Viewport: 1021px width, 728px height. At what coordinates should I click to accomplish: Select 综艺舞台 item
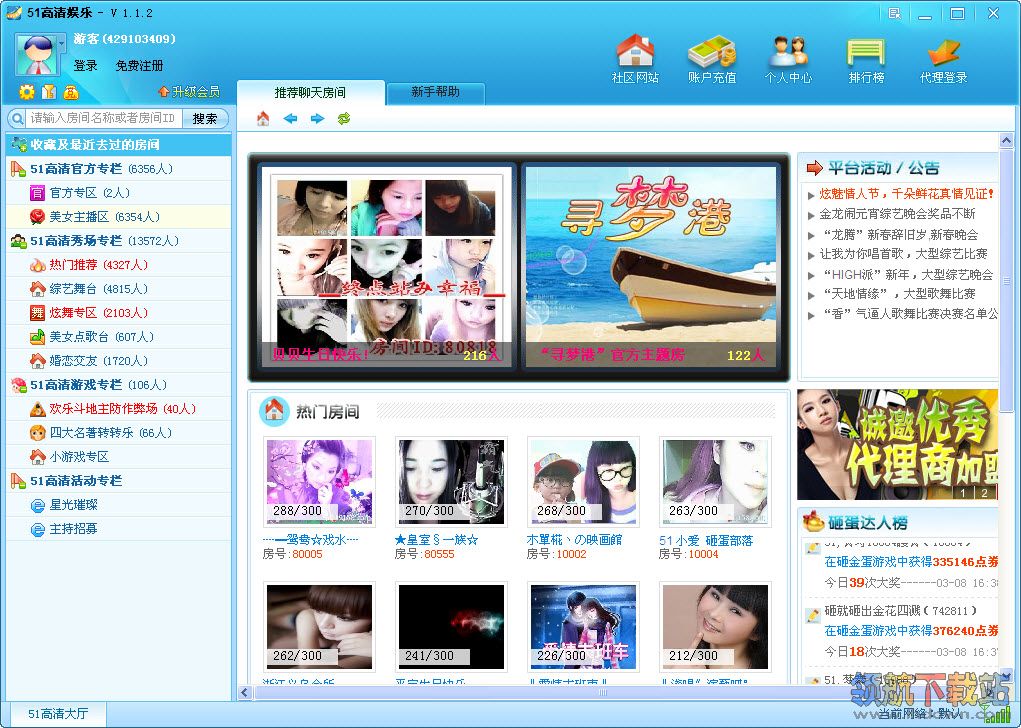coord(118,289)
